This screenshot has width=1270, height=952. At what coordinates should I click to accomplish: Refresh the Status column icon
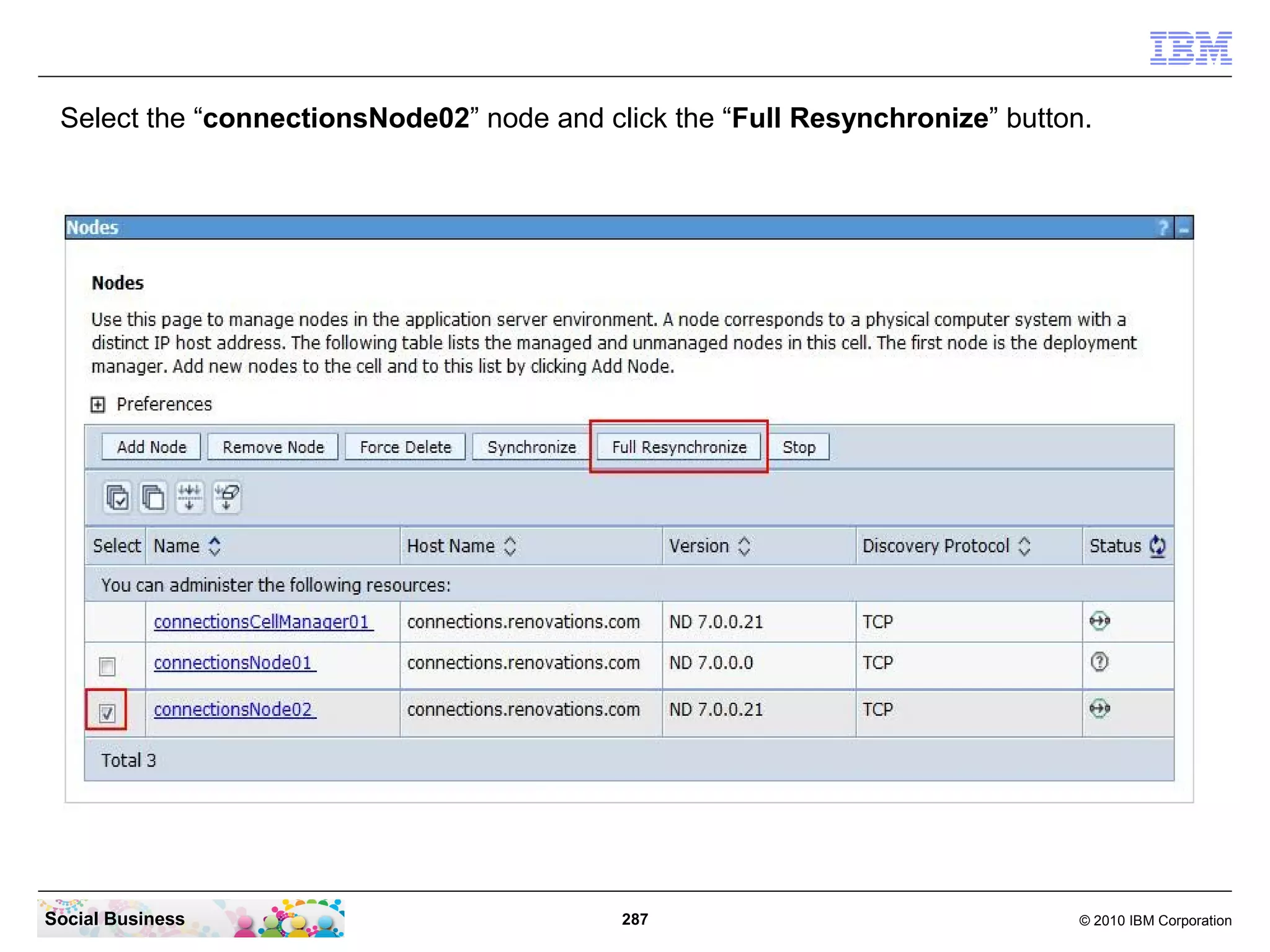pyautogui.click(x=1157, y=546)
